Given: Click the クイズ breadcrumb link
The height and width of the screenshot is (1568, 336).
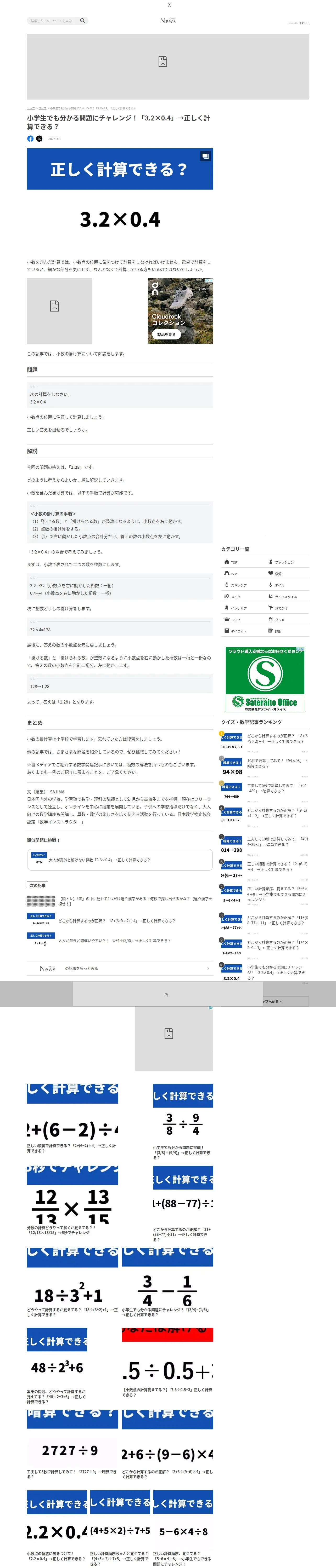Looking at the screenshot, I should coord(43,108).
